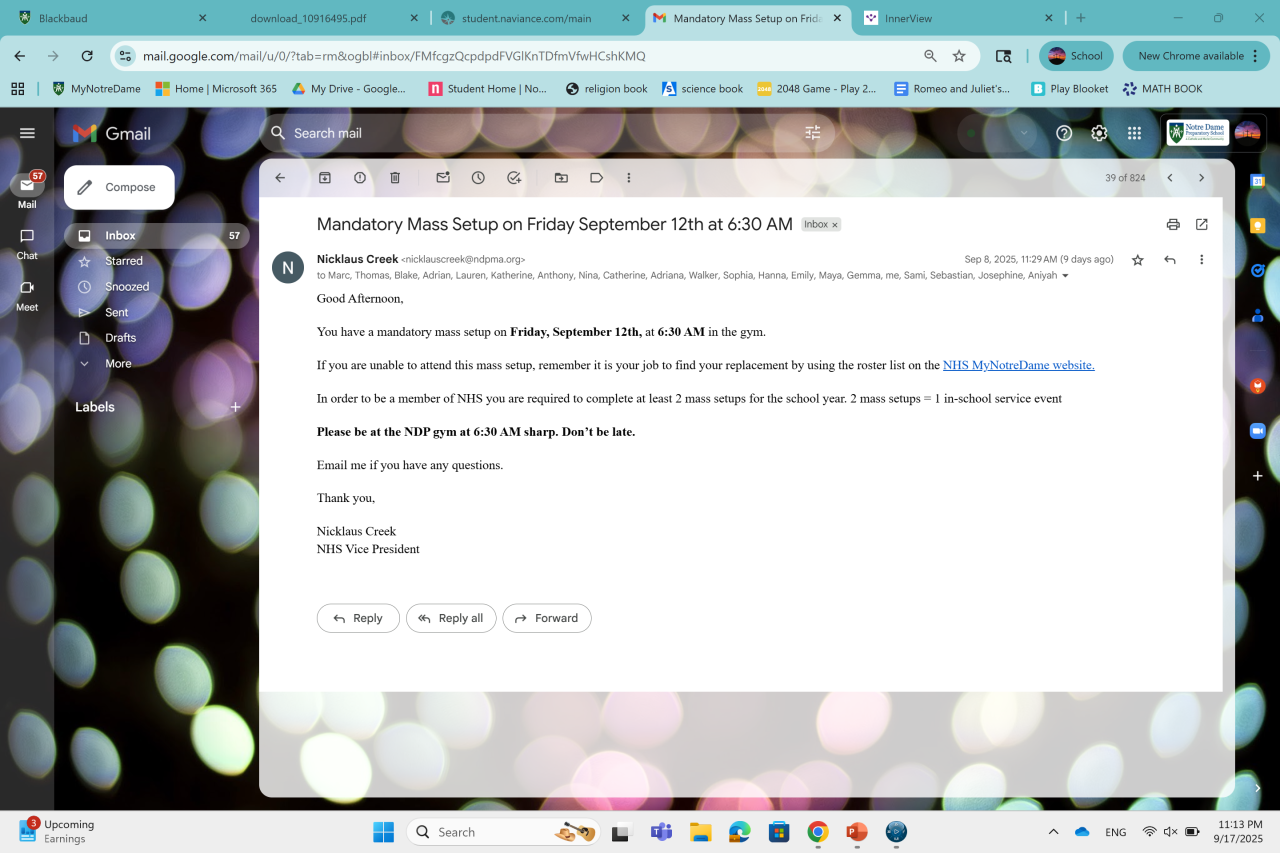Open Google Keep in the side panel
1280x853 pixels.
point(1258,226)
